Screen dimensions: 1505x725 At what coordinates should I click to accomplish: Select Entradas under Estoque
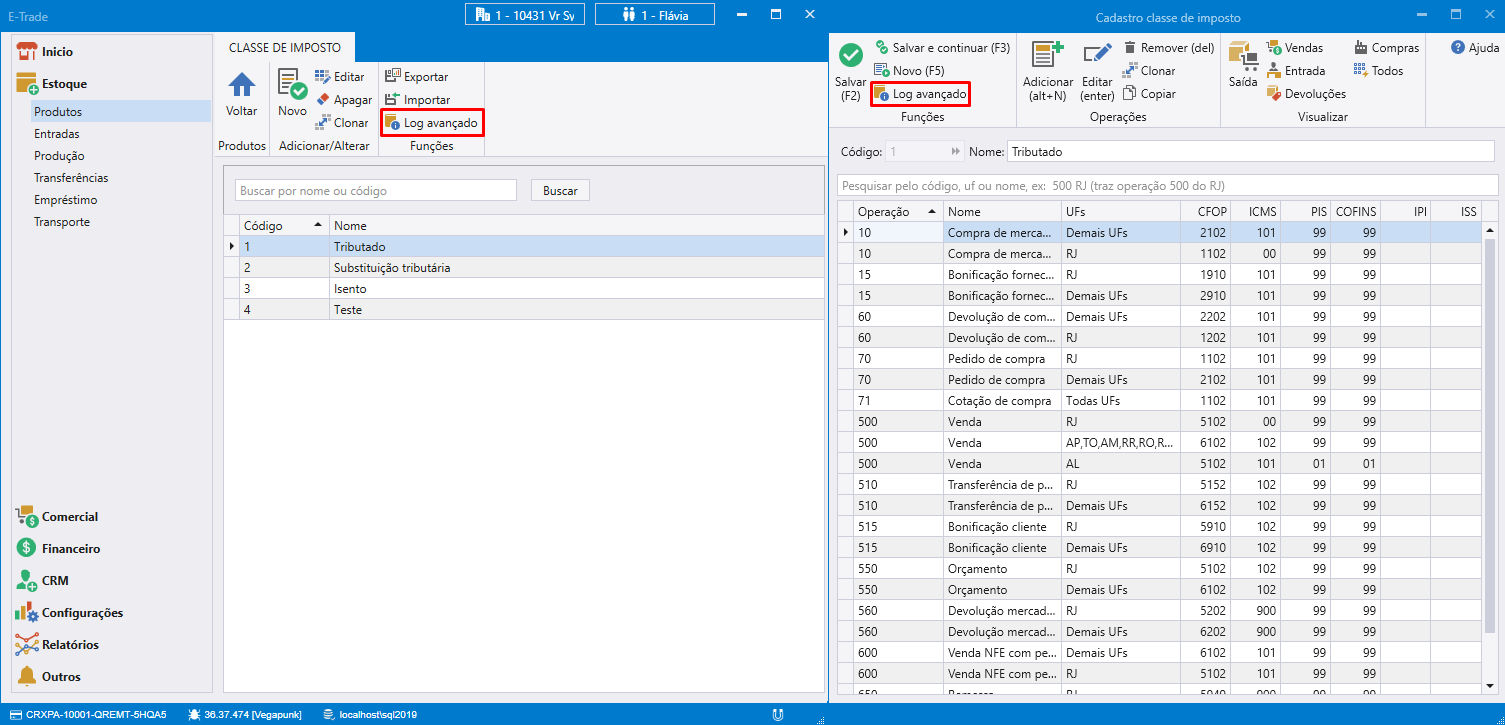point(57,134)
